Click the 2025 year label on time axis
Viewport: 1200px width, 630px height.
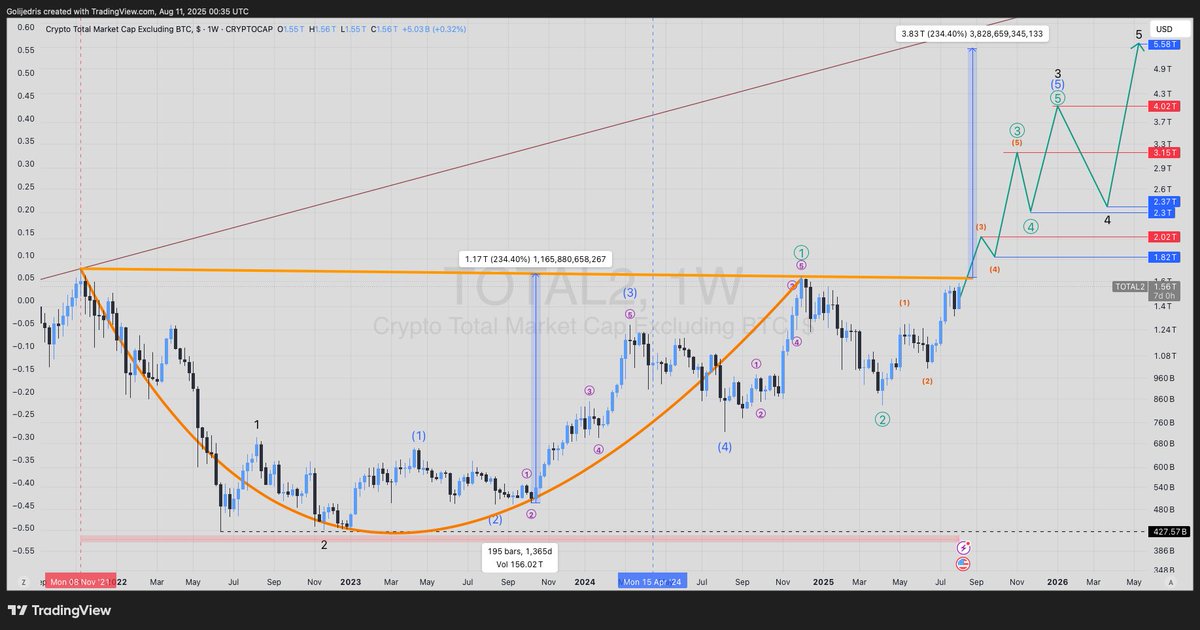click(x=824, y=581)
